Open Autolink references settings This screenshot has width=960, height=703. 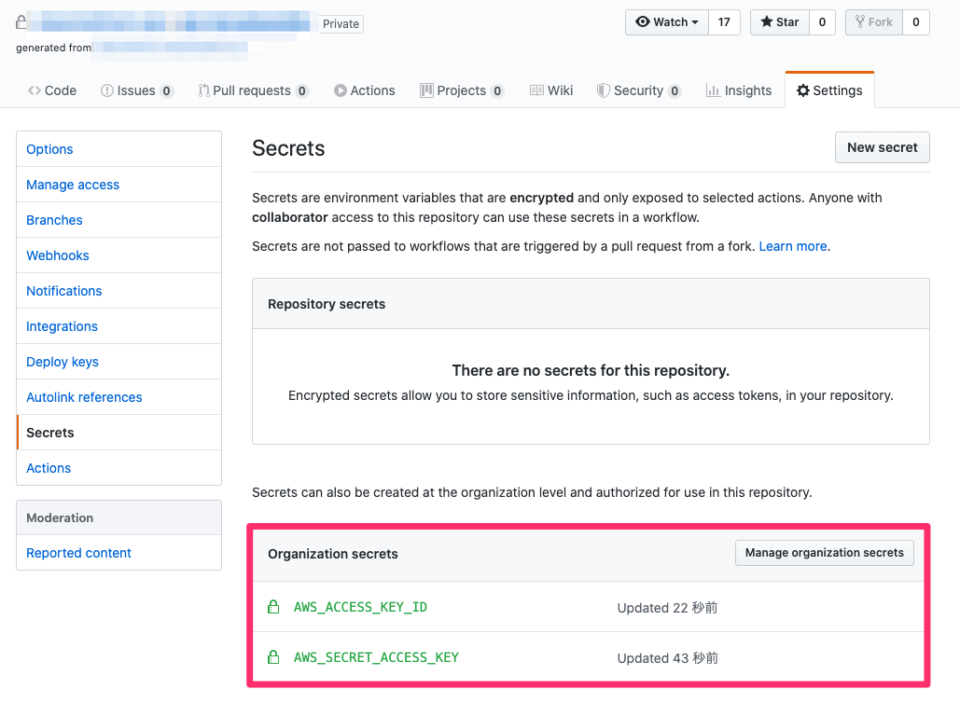(x=119, y=397)
